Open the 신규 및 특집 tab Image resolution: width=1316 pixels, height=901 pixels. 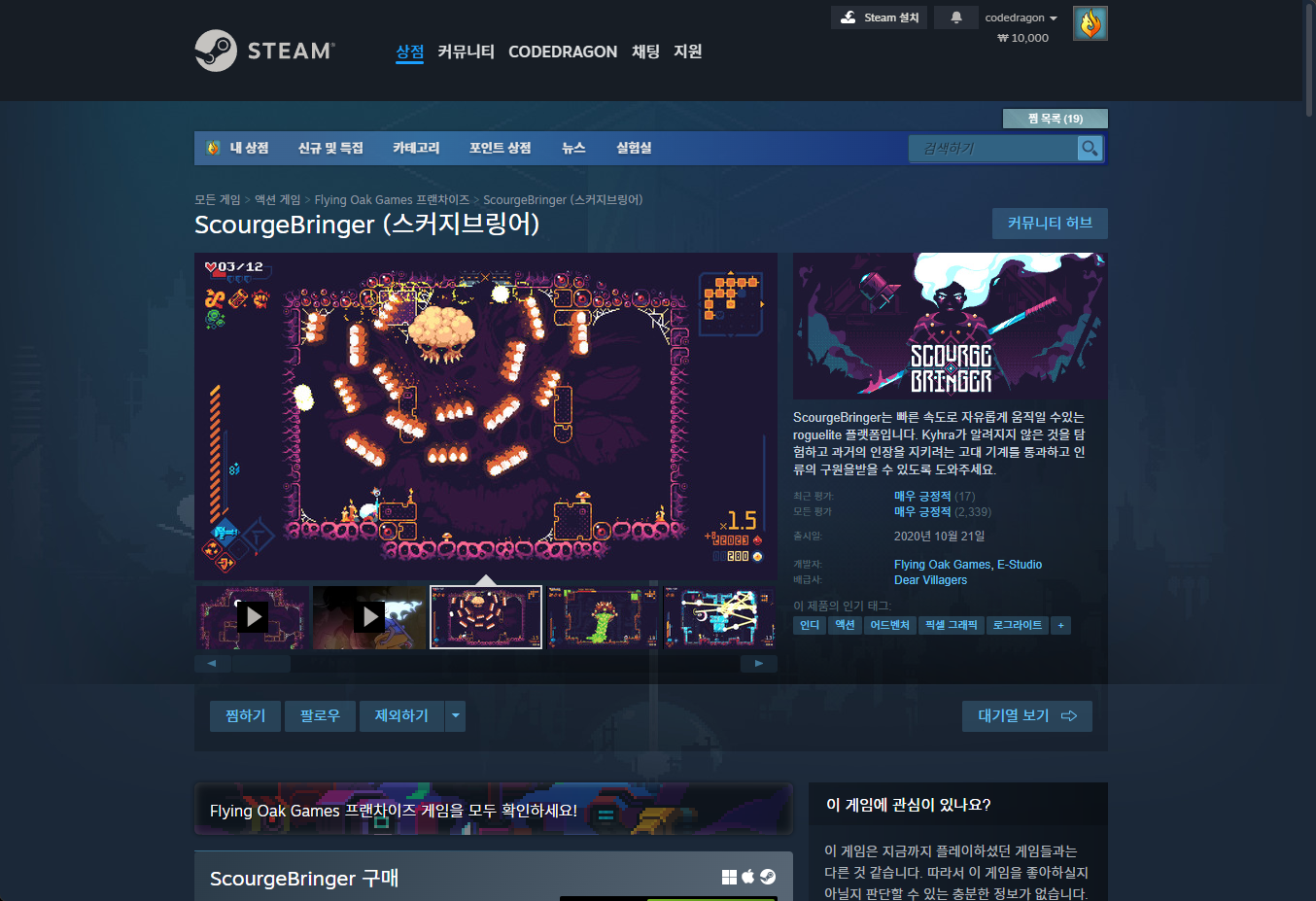(x=330, y=148)
